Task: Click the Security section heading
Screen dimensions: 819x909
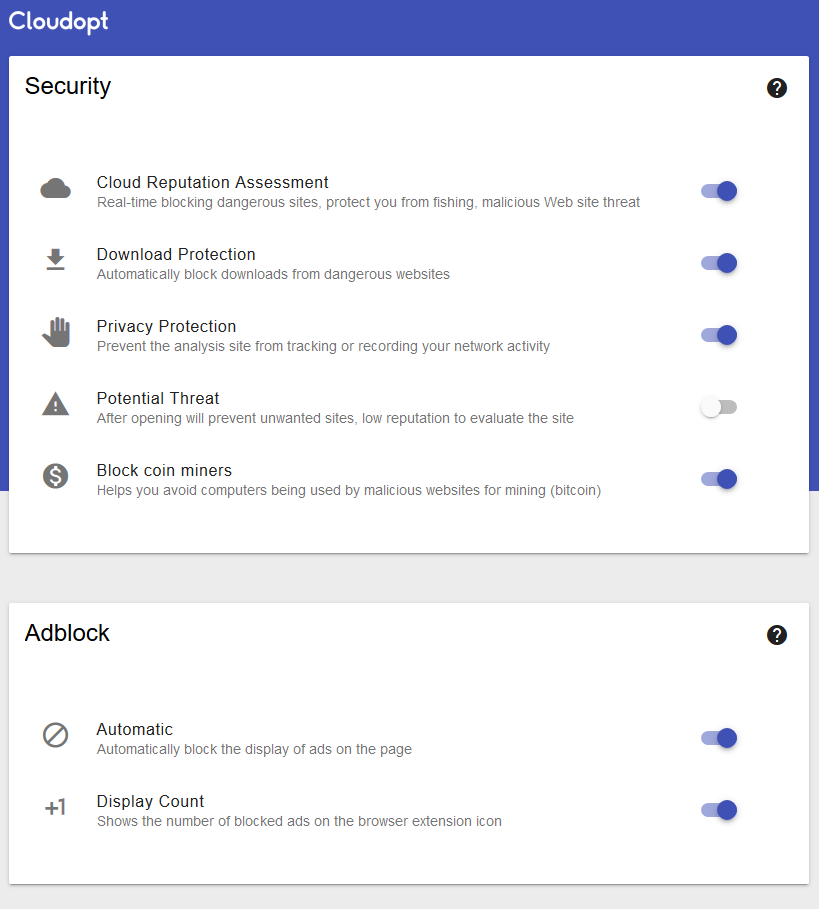Action: [x=68, y=86]
